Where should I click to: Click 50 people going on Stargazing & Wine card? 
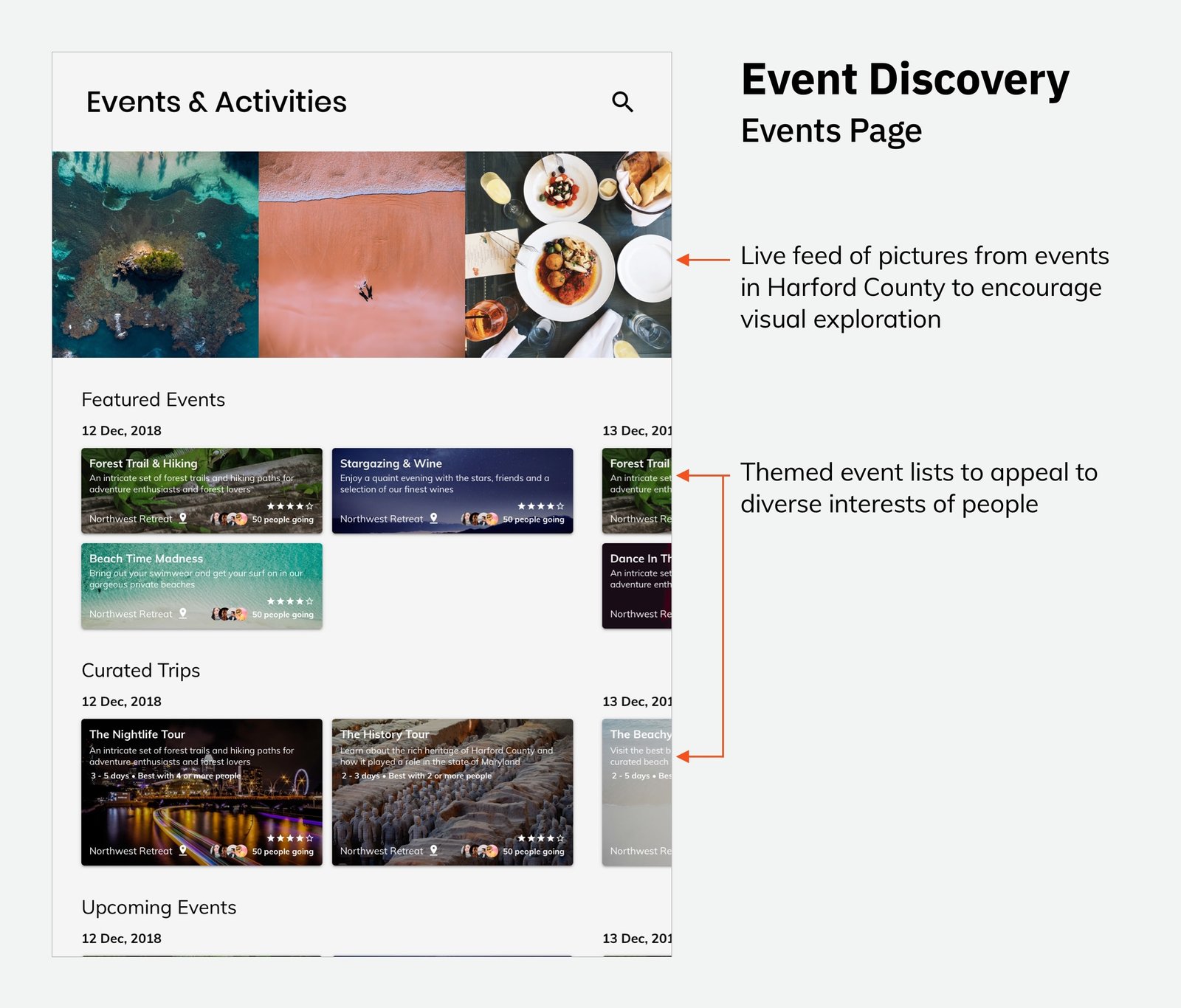[x=534, y=519]
